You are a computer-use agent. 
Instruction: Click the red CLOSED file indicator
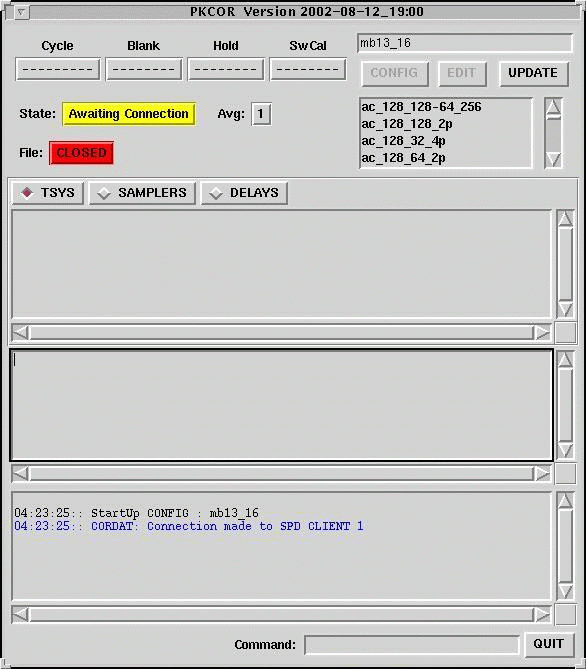(x=82, y=153)
